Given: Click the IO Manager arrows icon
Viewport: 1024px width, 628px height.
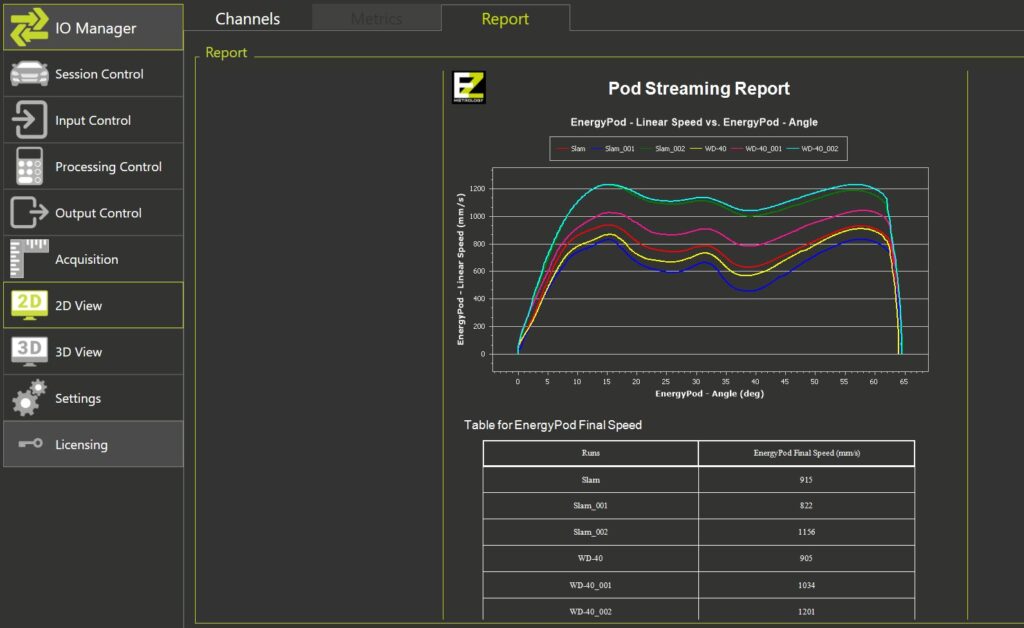Looking at the screenshot, I should [x=30, y=28].
